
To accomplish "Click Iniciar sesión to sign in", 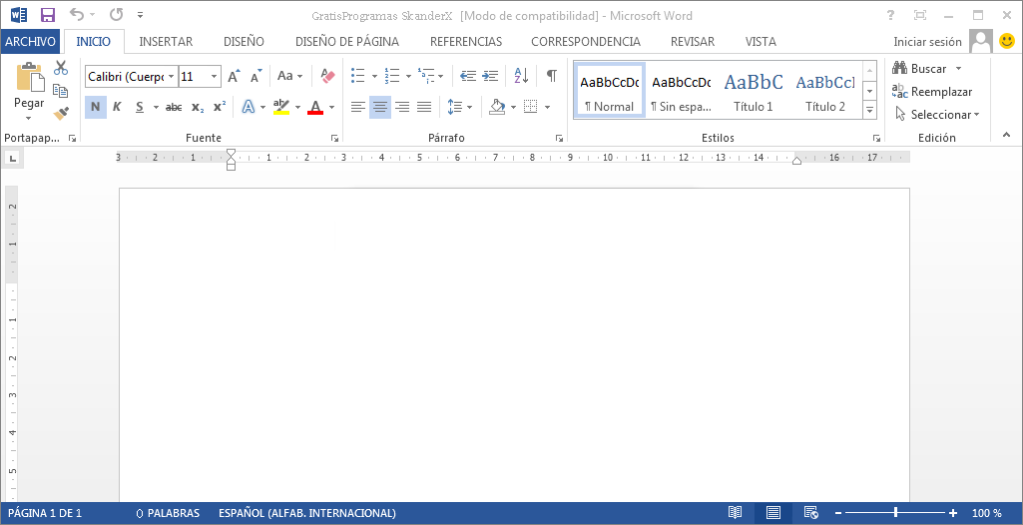I will point(927,41).
